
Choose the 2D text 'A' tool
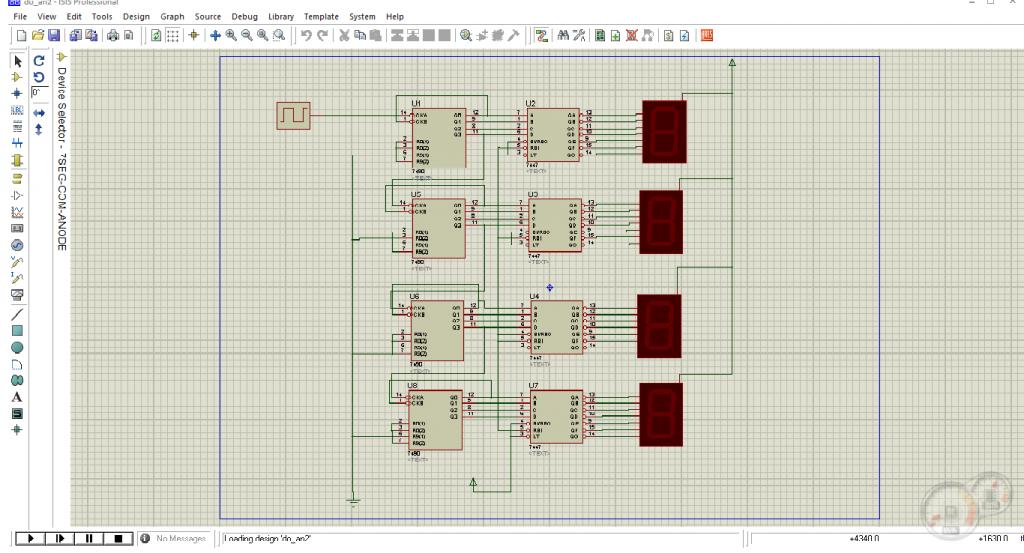[17, 397]
